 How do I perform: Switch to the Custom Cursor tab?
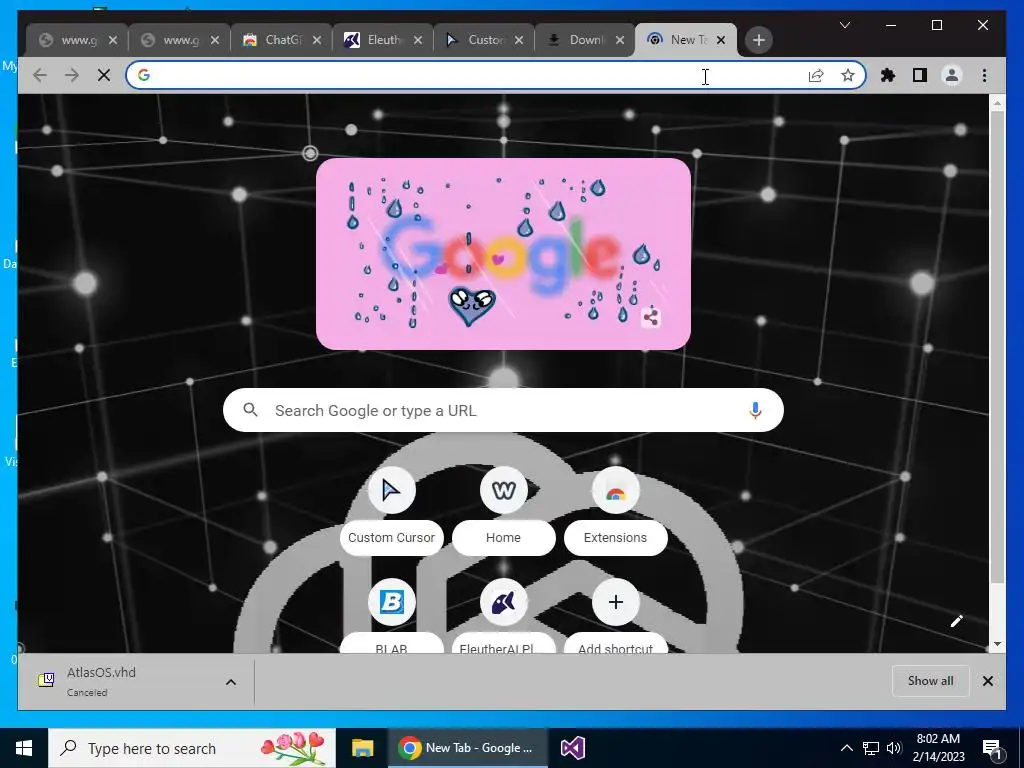click(x=484, y=40)
